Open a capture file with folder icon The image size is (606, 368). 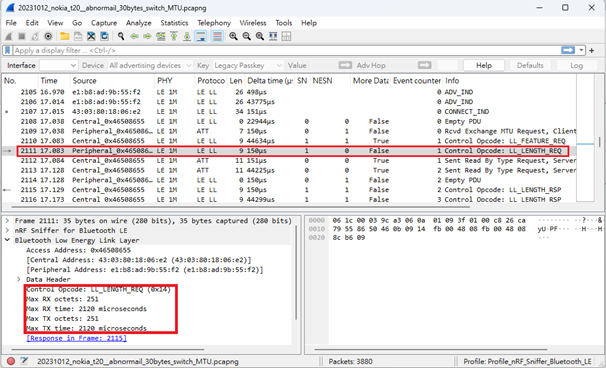click(65, 36)
